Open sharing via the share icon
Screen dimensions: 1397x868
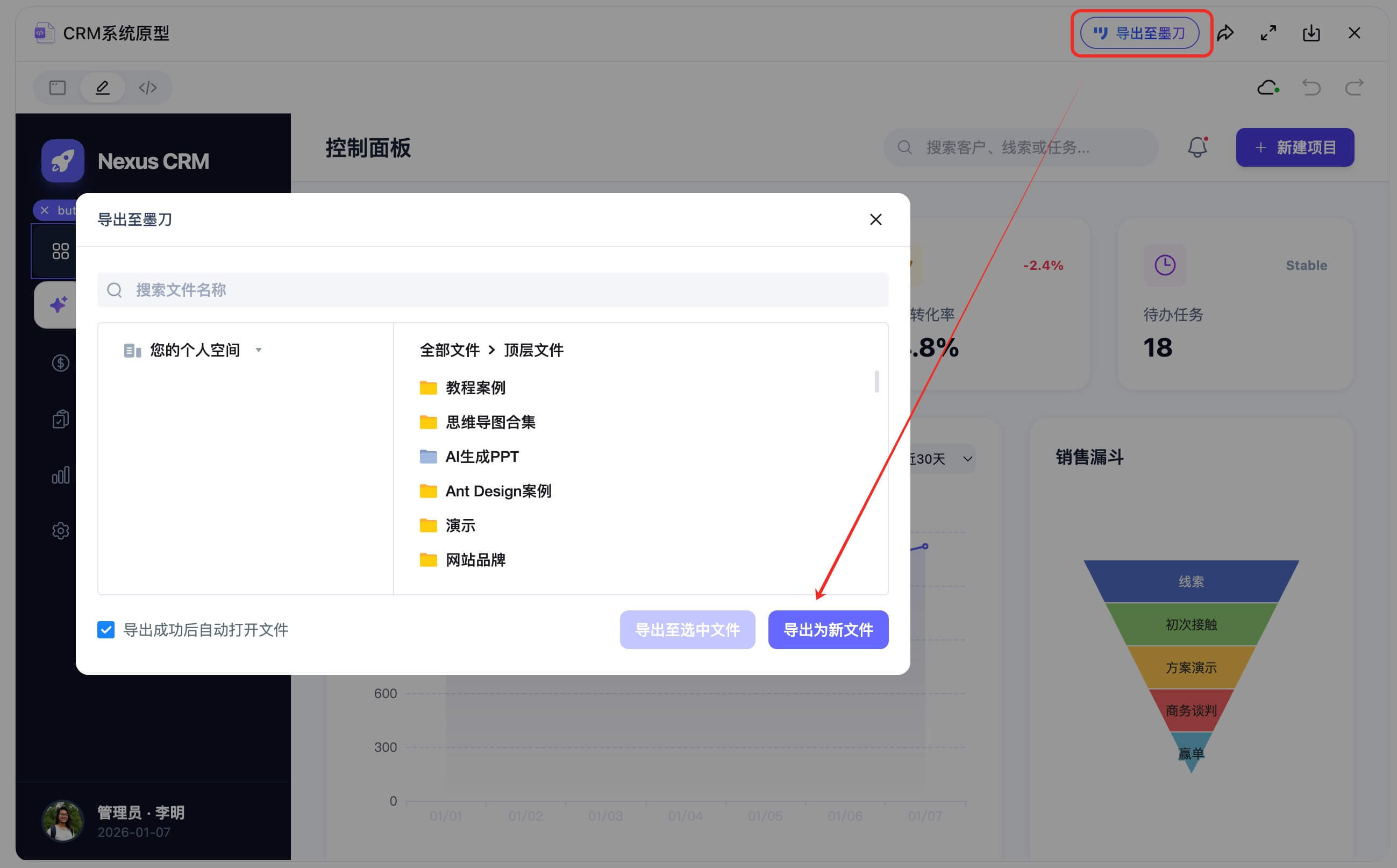[1226, 33]
